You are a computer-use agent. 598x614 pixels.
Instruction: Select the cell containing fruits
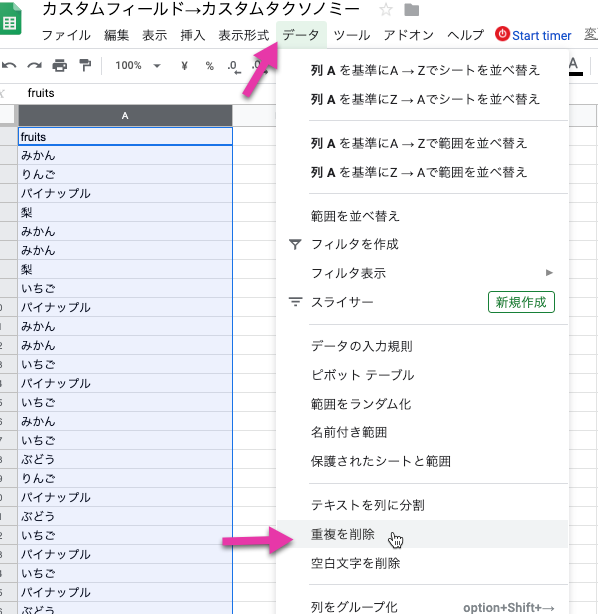pos(125,137)
